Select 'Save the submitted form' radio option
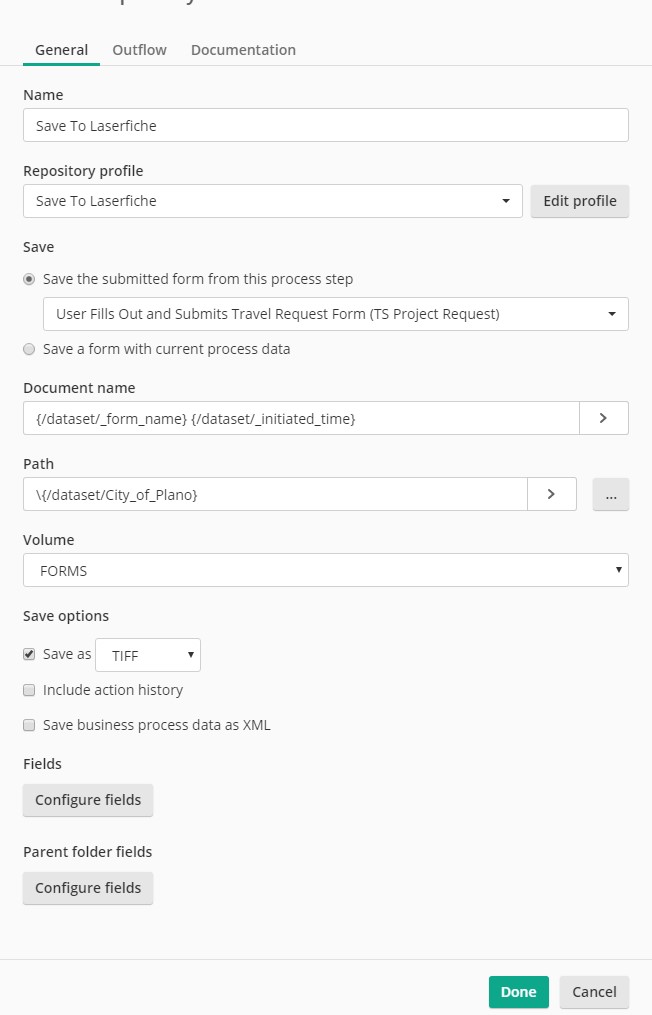 pyautogui.click(x=29, y=279)
